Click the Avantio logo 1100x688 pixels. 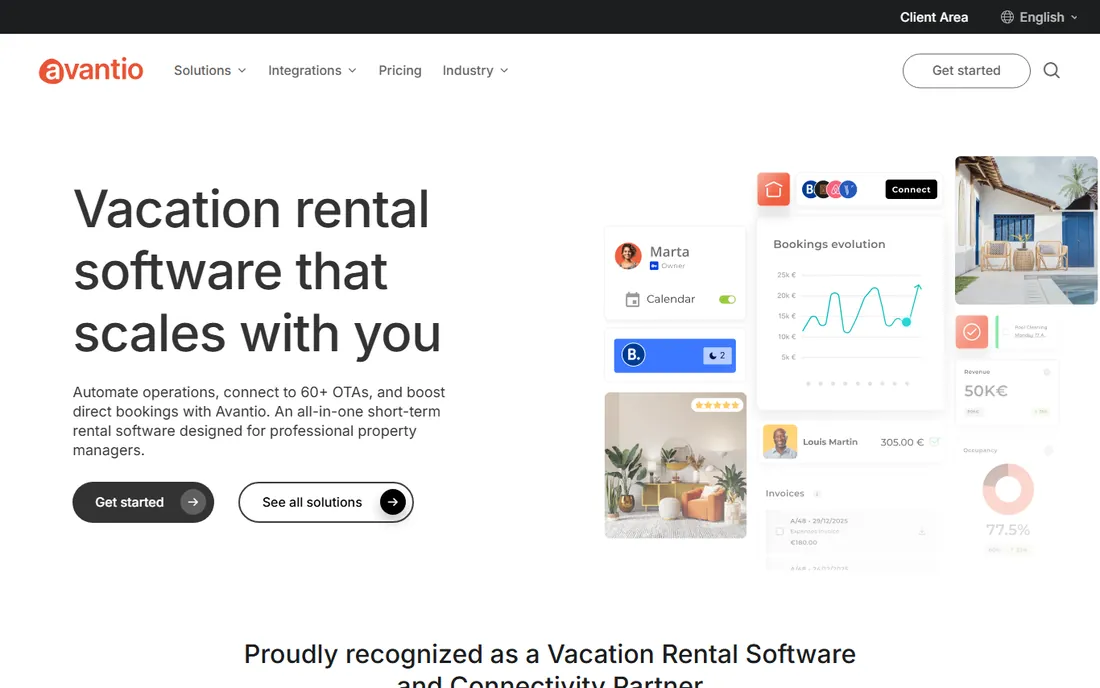pos(91,71)
